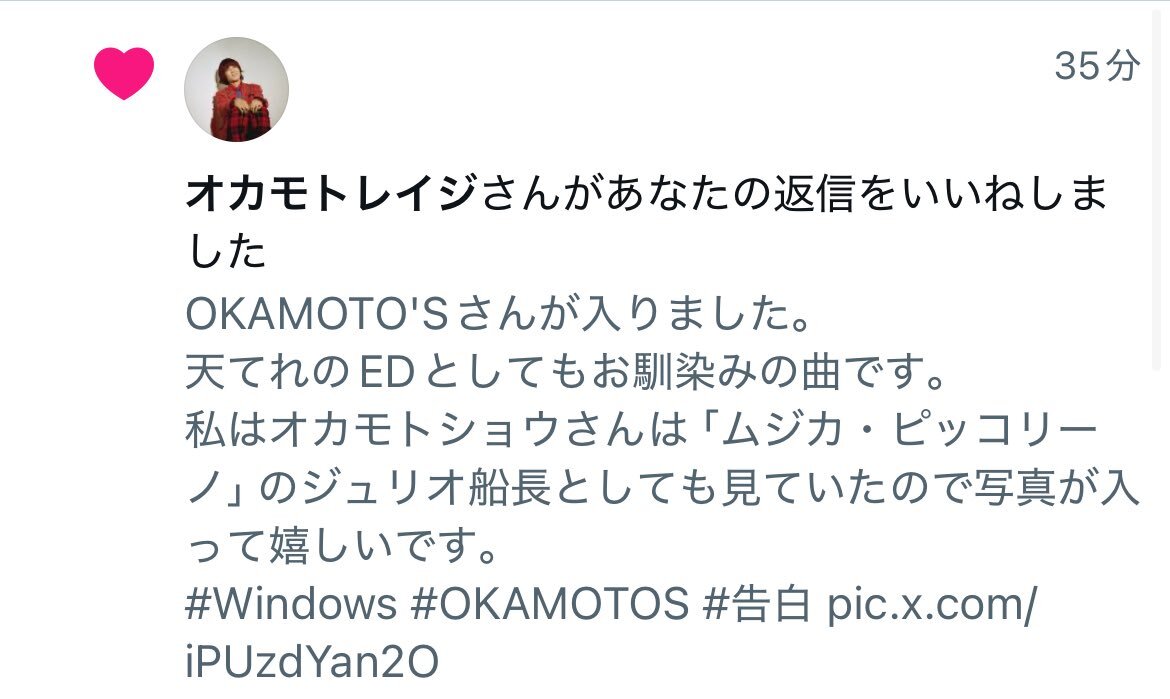Click the word OKAMOTO'S in the reply

(x=317, y=314)
